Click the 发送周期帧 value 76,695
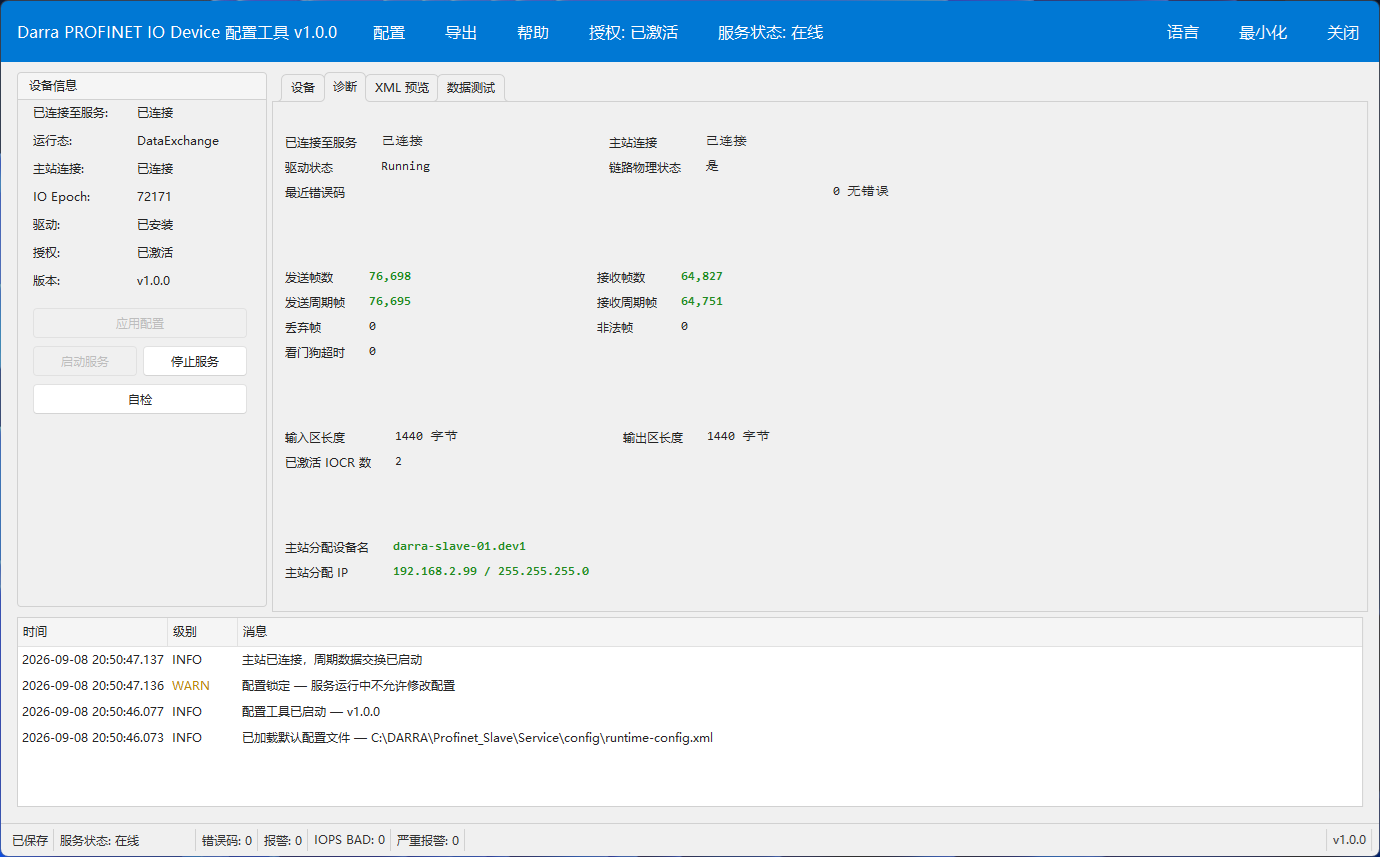Image resolution: width=1380 pixels, height=857 pixels. pyautogui.click(x=390, y=301)
